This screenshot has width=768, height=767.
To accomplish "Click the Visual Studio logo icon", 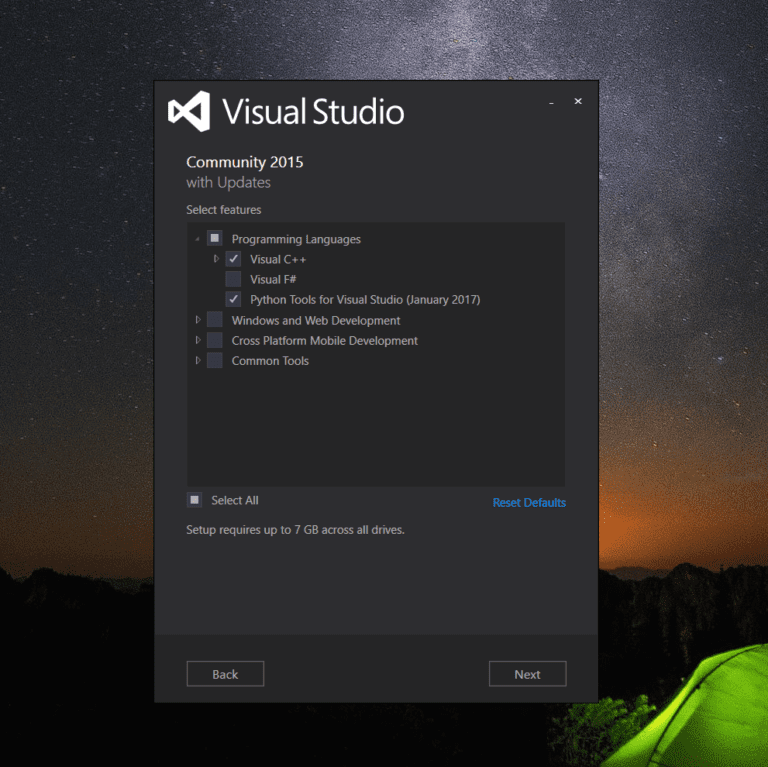I will click(x=189, y=112).
